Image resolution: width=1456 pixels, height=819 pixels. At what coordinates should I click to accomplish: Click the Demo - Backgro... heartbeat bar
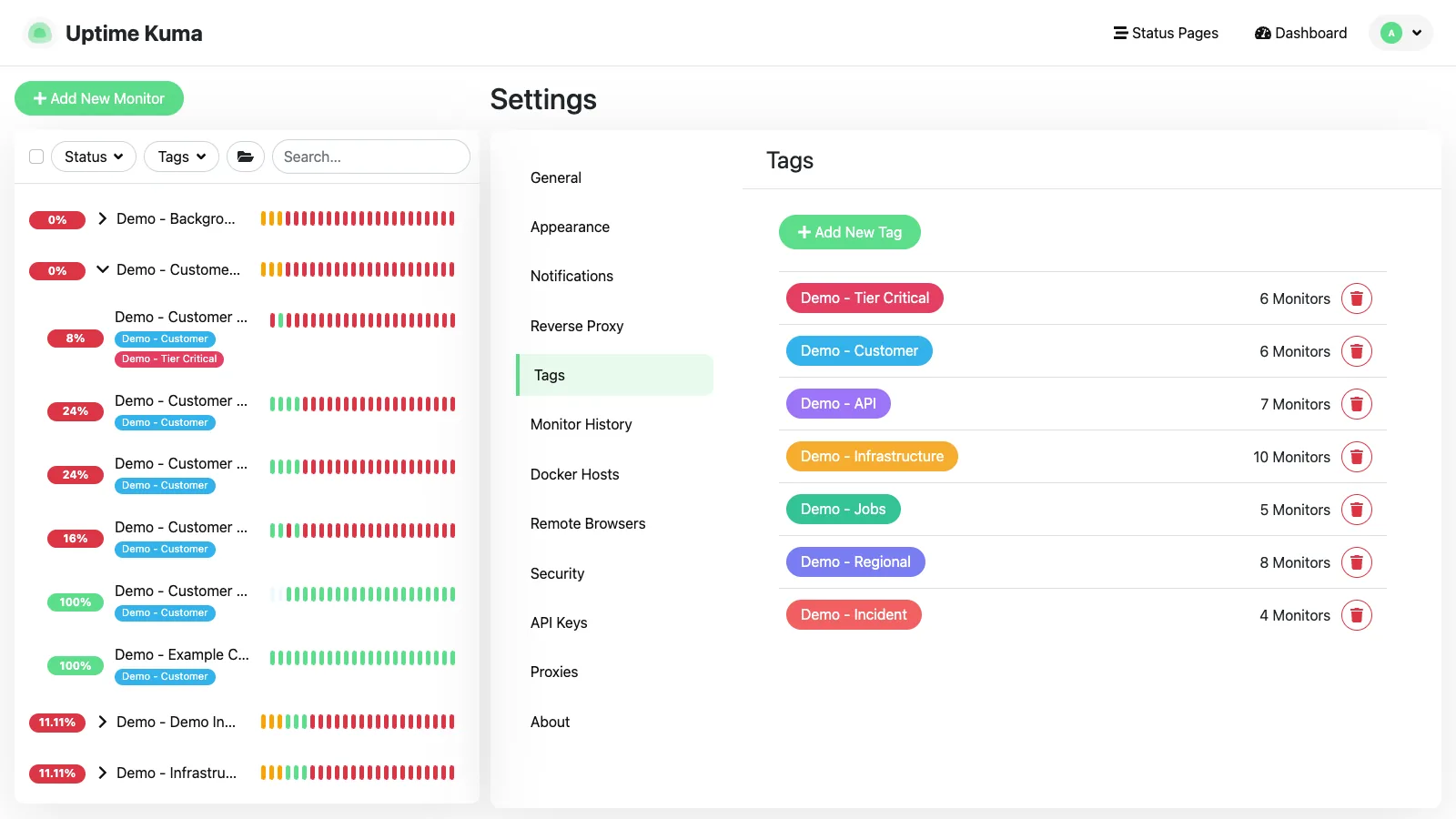358,218
